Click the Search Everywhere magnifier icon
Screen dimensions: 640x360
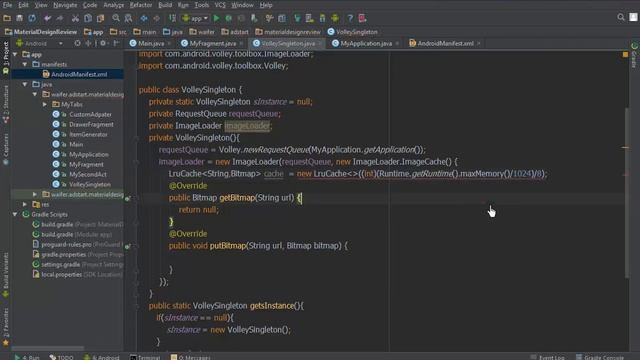[x=621, y=17]
